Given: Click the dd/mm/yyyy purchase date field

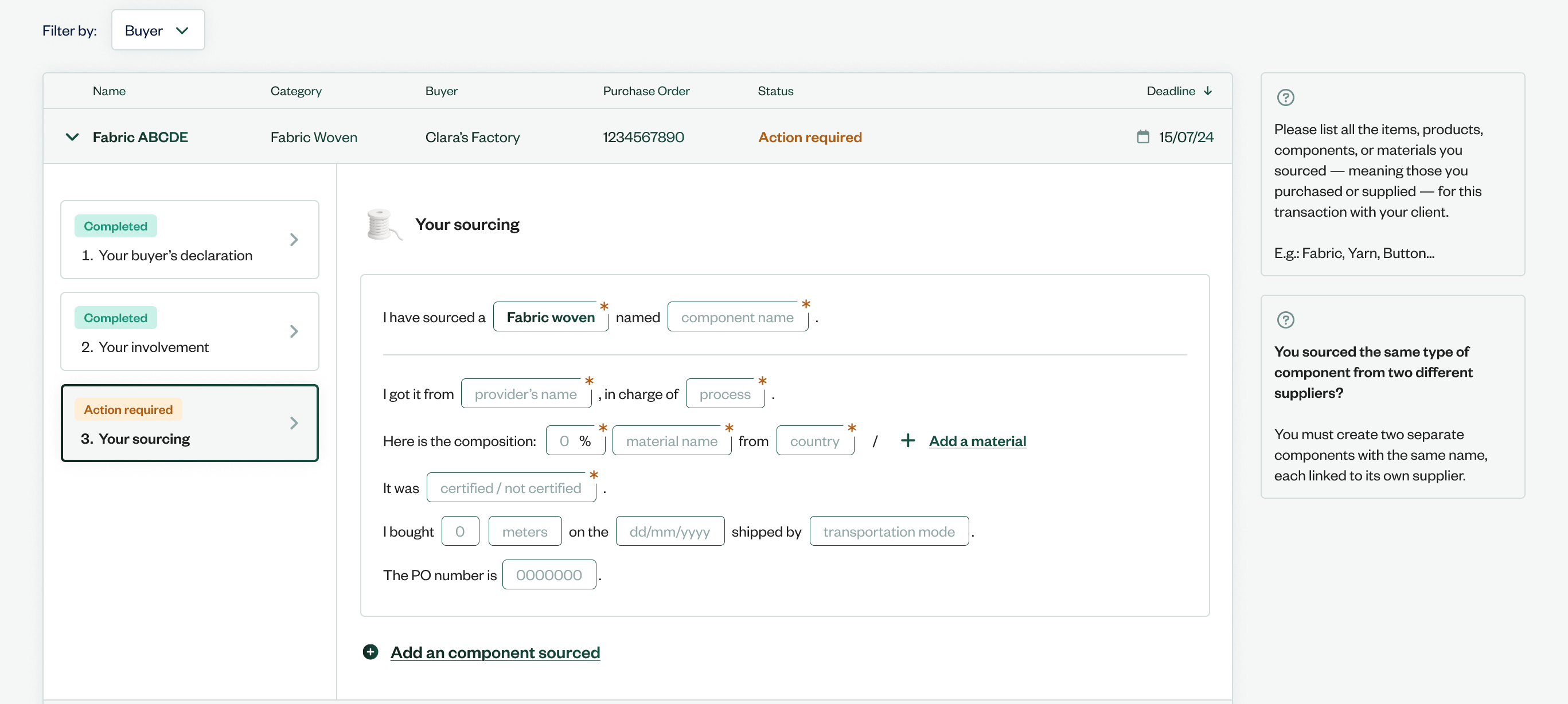Looking at the screenshot, I should (669, 531).
